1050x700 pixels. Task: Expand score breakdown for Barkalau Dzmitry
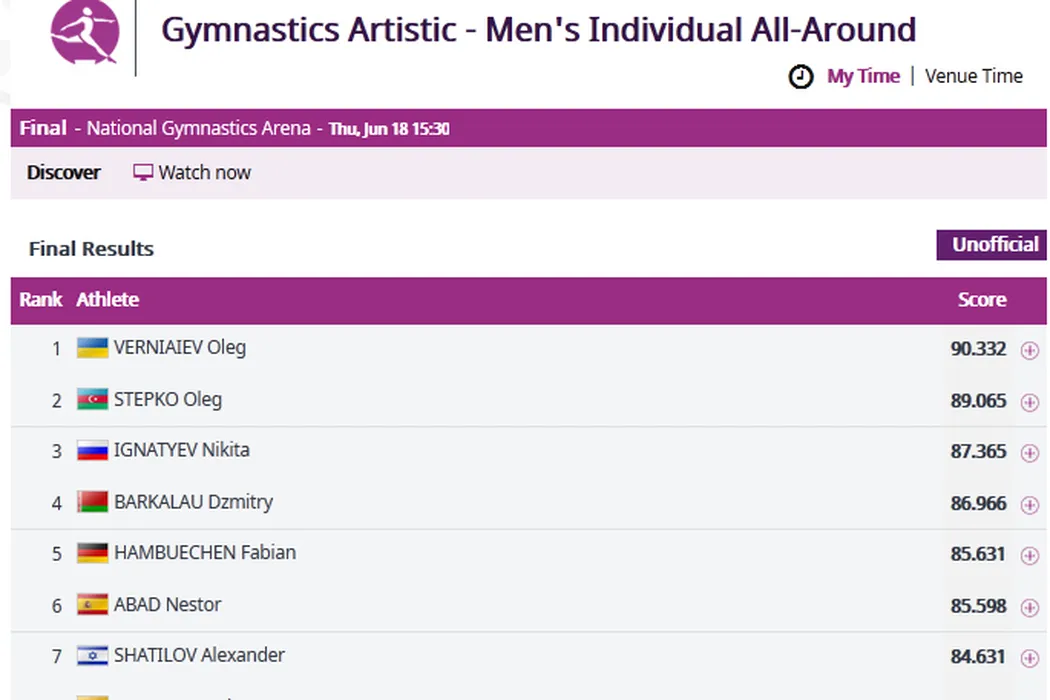1029,505
